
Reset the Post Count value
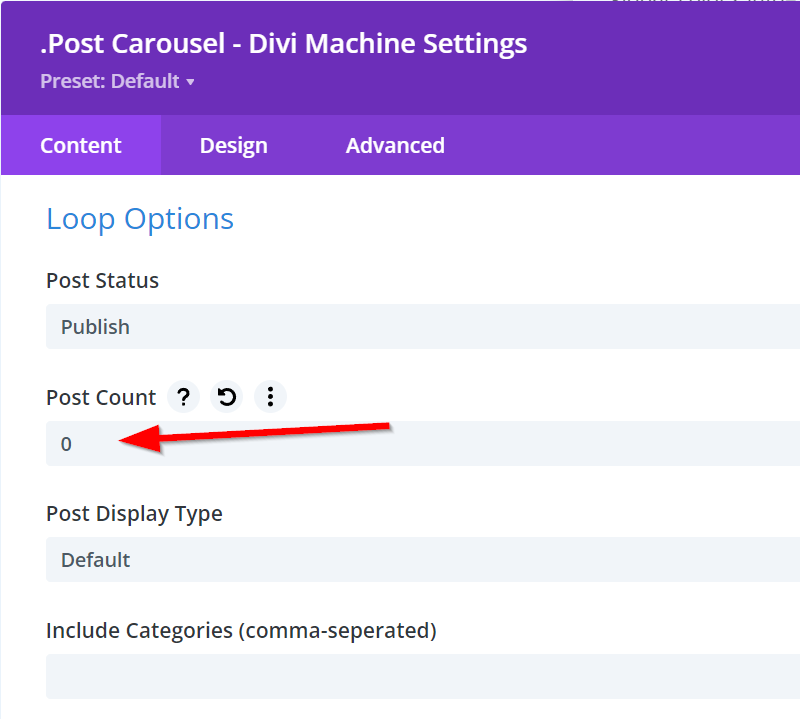point(227,397)
